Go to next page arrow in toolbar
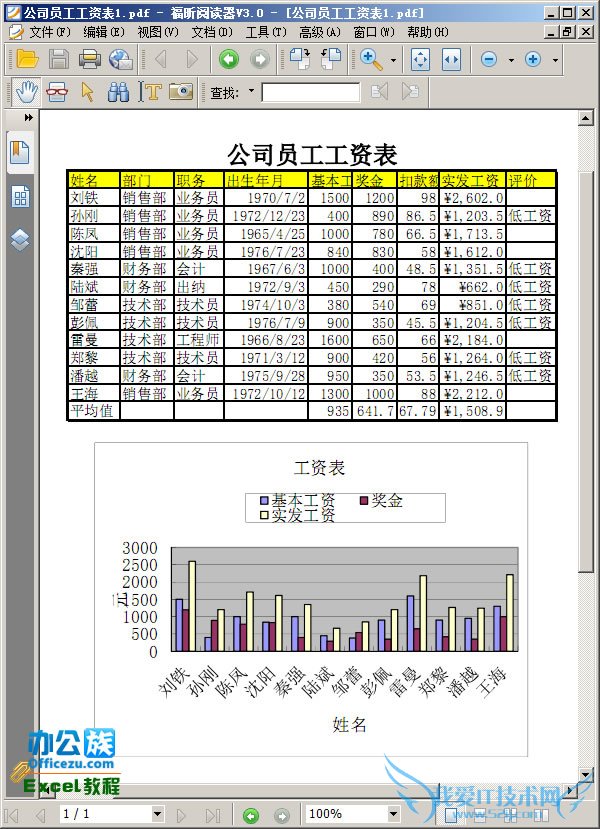This screenshot has height=829, width=600. tap(192, 59)
